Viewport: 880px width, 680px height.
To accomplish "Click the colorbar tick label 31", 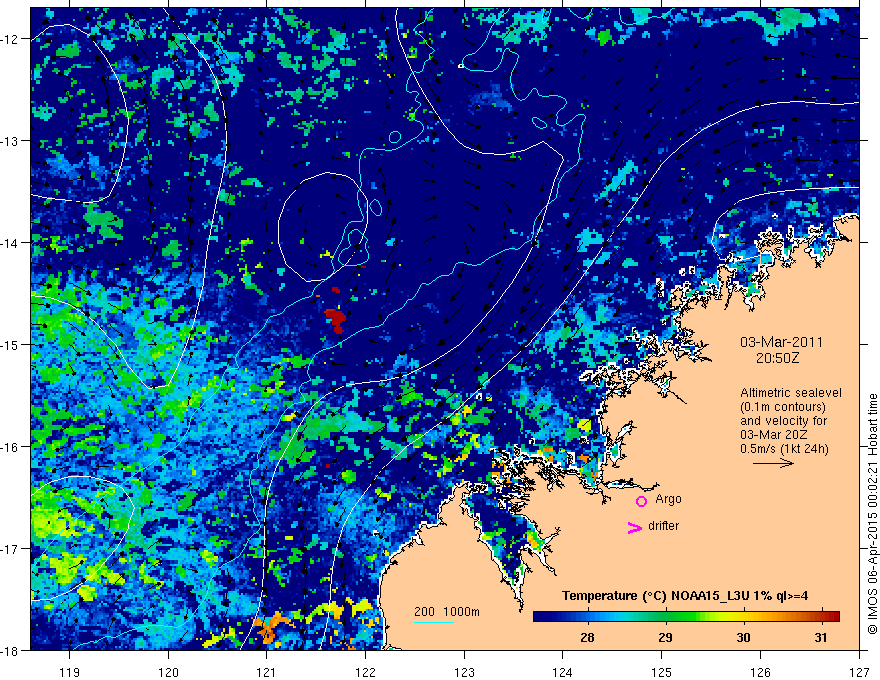I will (x=821, y=637).
